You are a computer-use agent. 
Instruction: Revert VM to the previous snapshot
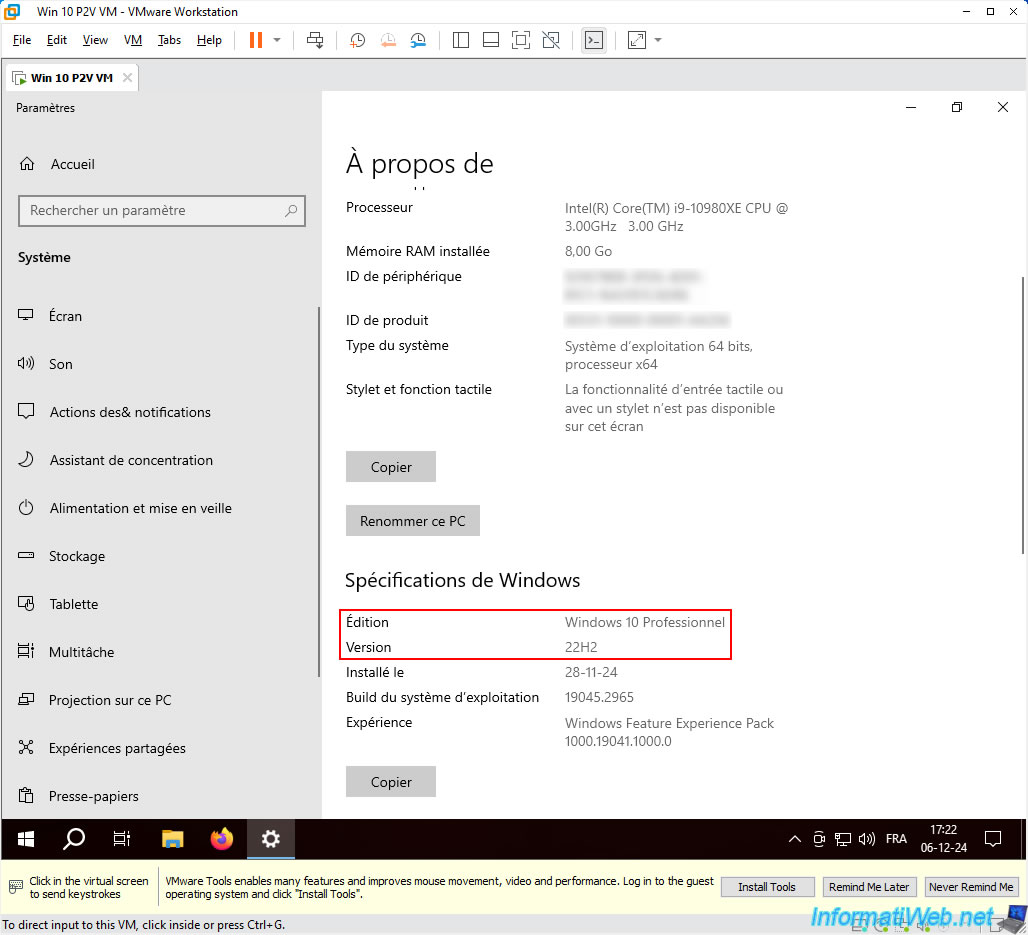coord(388,40)
